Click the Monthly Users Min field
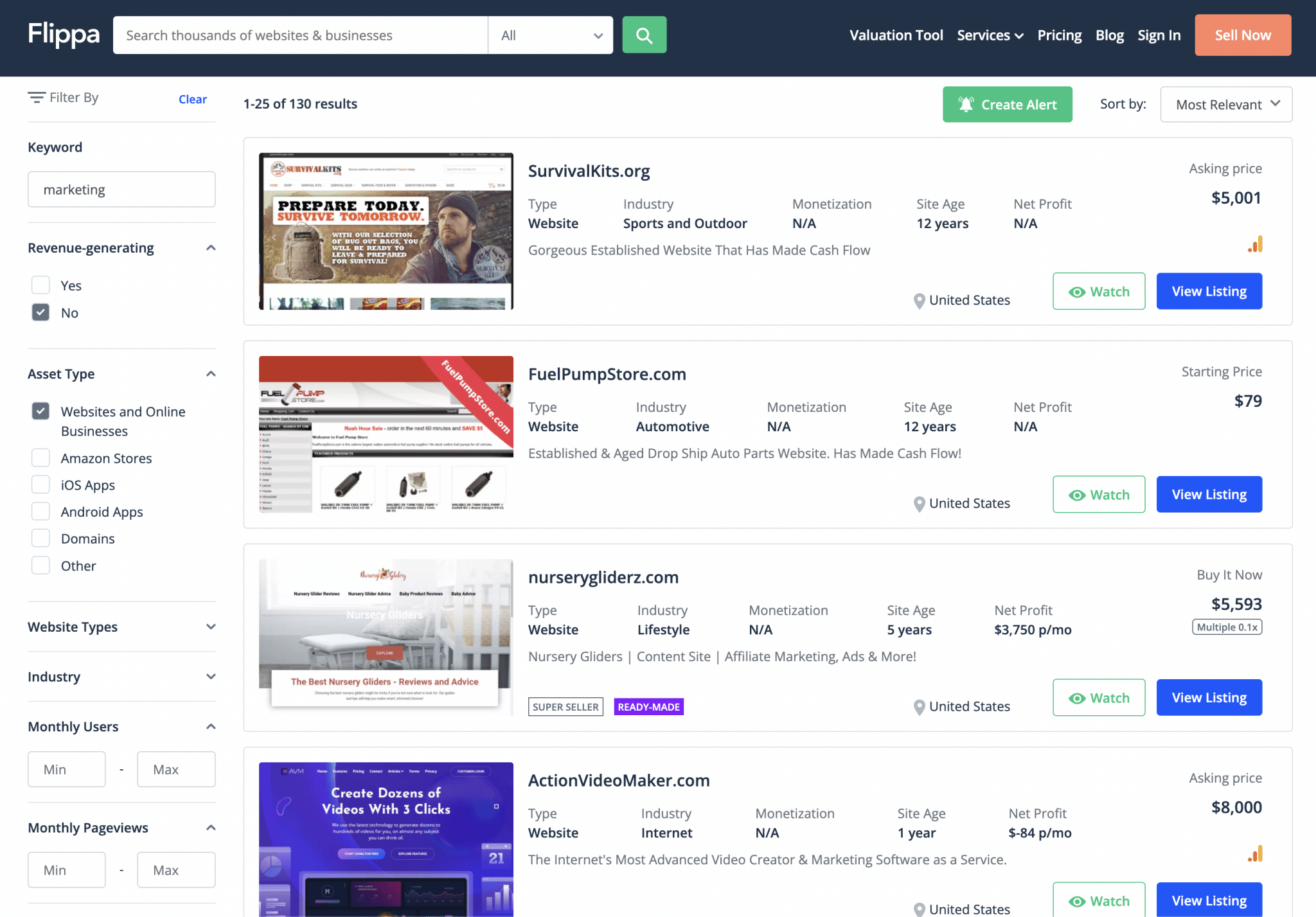This screenshot has width=1316, height=917. (x=67, y=769)
